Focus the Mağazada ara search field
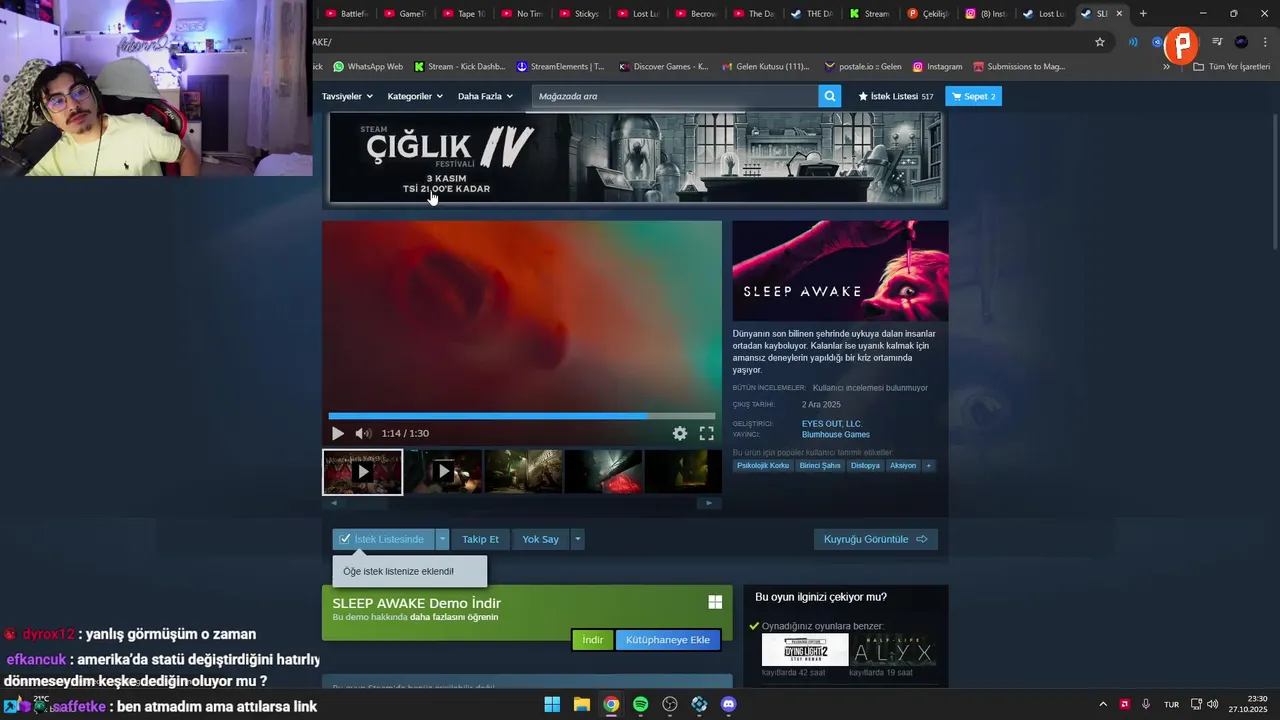The width and height of the screenshot is (1280, 720). pyautogui.click(x=675, y=96)
